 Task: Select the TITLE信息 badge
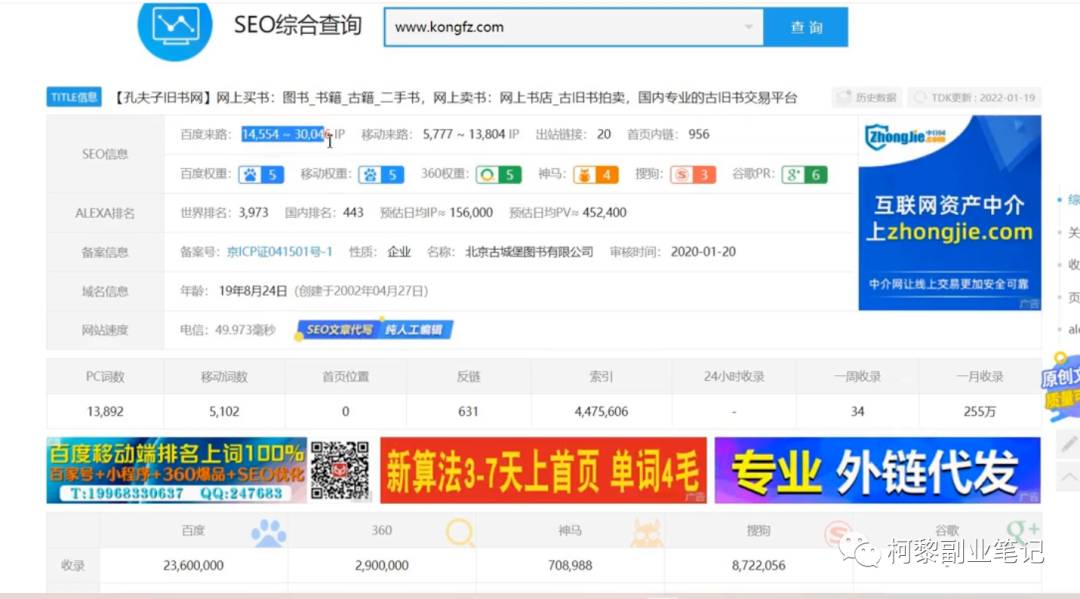pos(74,97)
